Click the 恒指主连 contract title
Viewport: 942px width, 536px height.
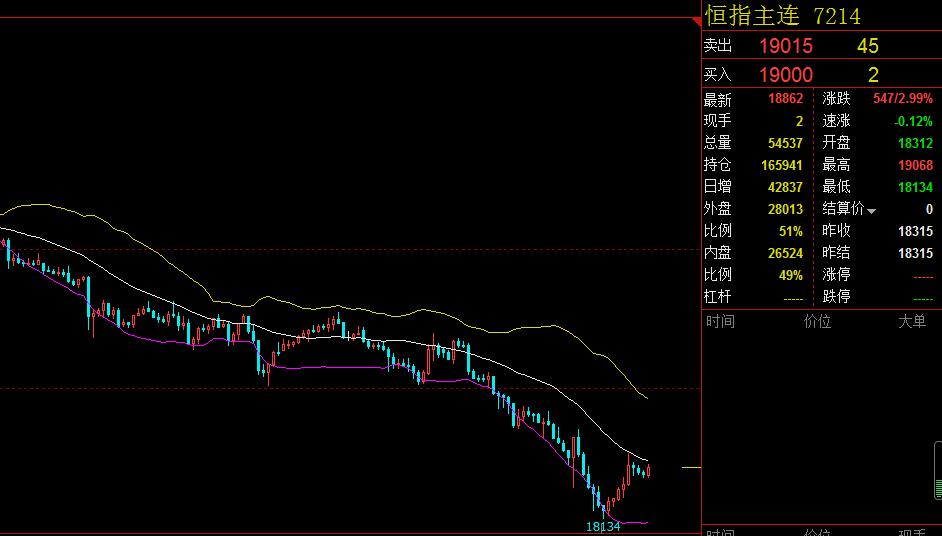(x=752, y=16)
